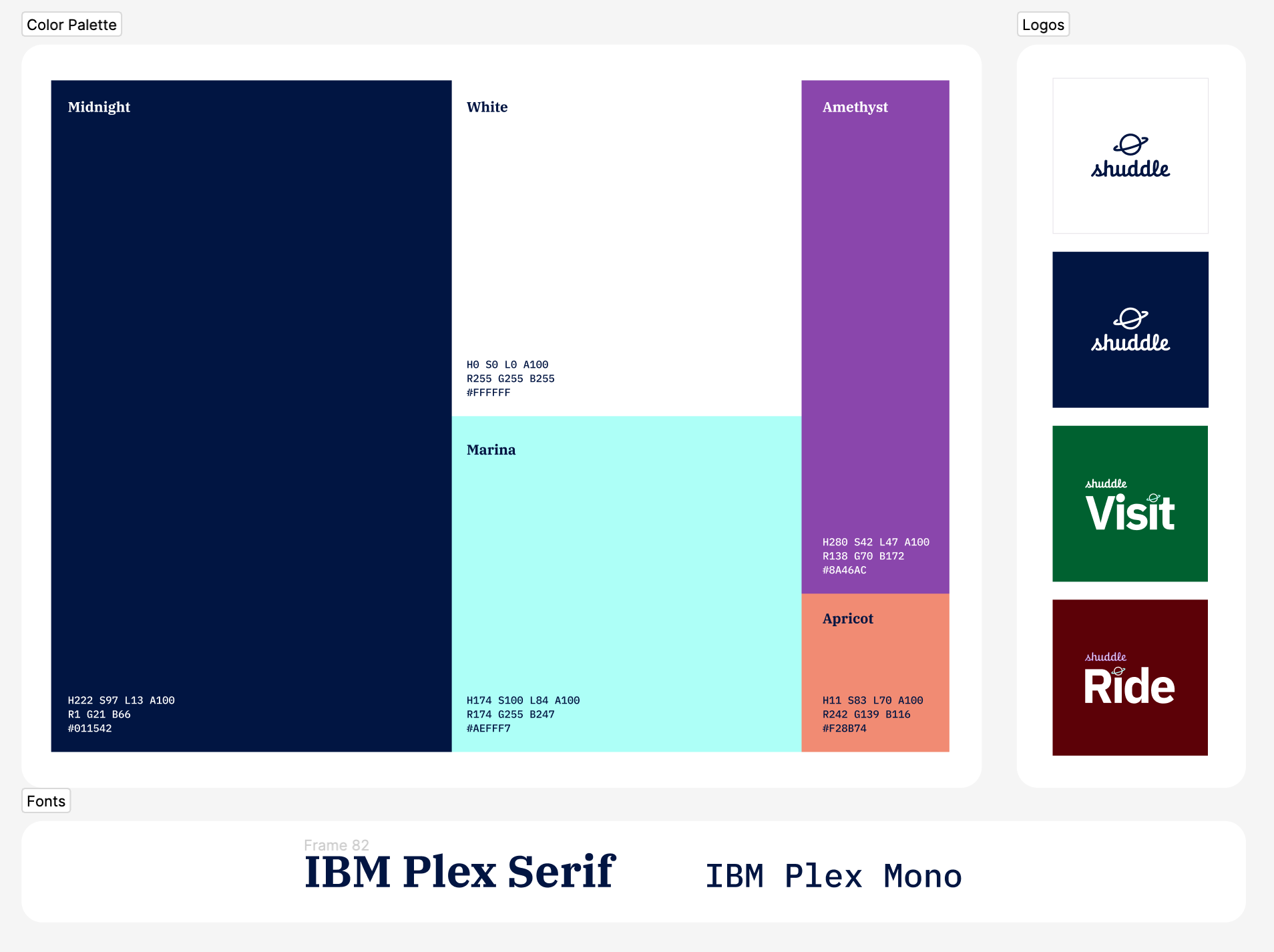Click the #AEFFF7 hex code text
Screen dimensions: 1274x952
[x=488, y=728]
